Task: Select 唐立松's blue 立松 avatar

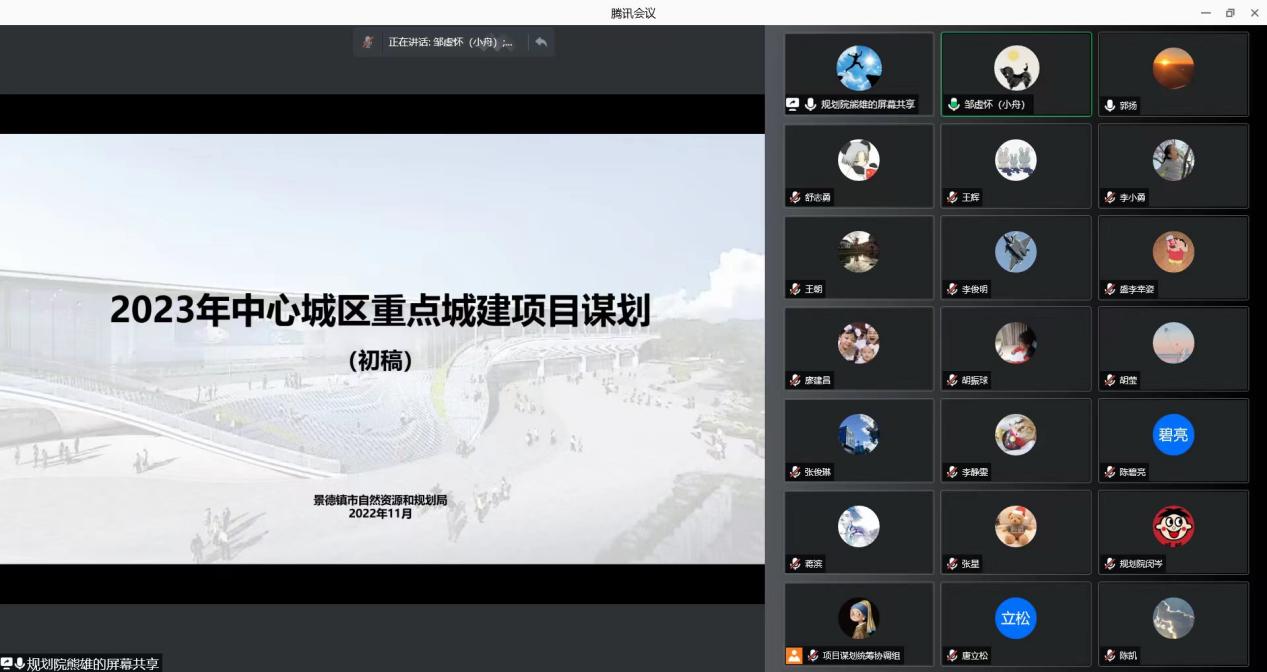Action: click(1015, 618)
